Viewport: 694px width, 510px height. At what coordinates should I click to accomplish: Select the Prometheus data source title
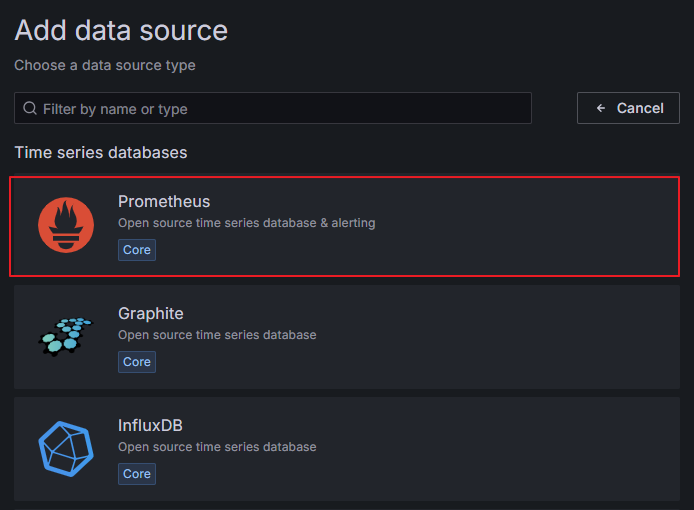(164, 201)
